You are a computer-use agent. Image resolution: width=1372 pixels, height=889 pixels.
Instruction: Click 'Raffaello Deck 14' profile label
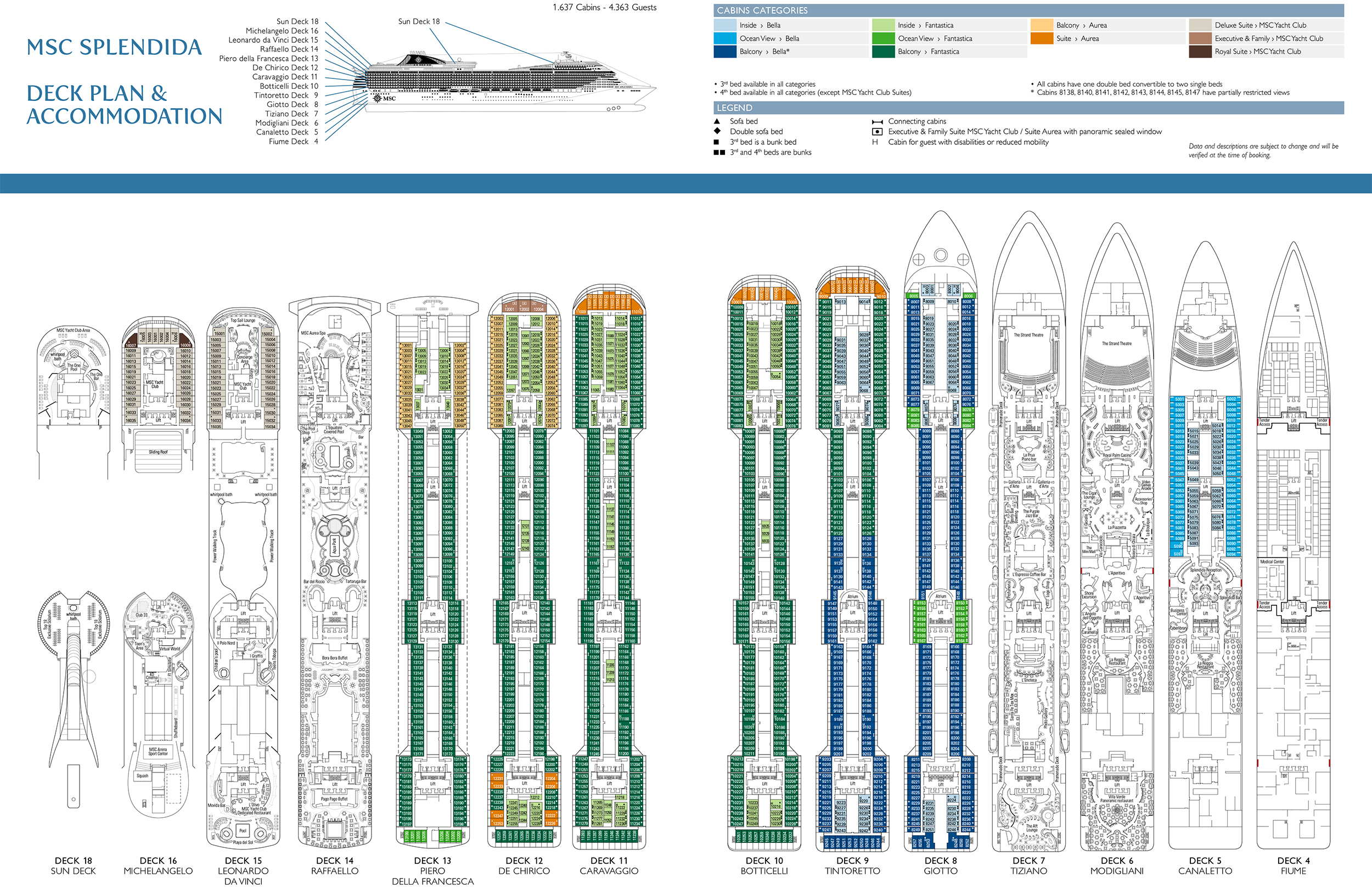point(289,49)
